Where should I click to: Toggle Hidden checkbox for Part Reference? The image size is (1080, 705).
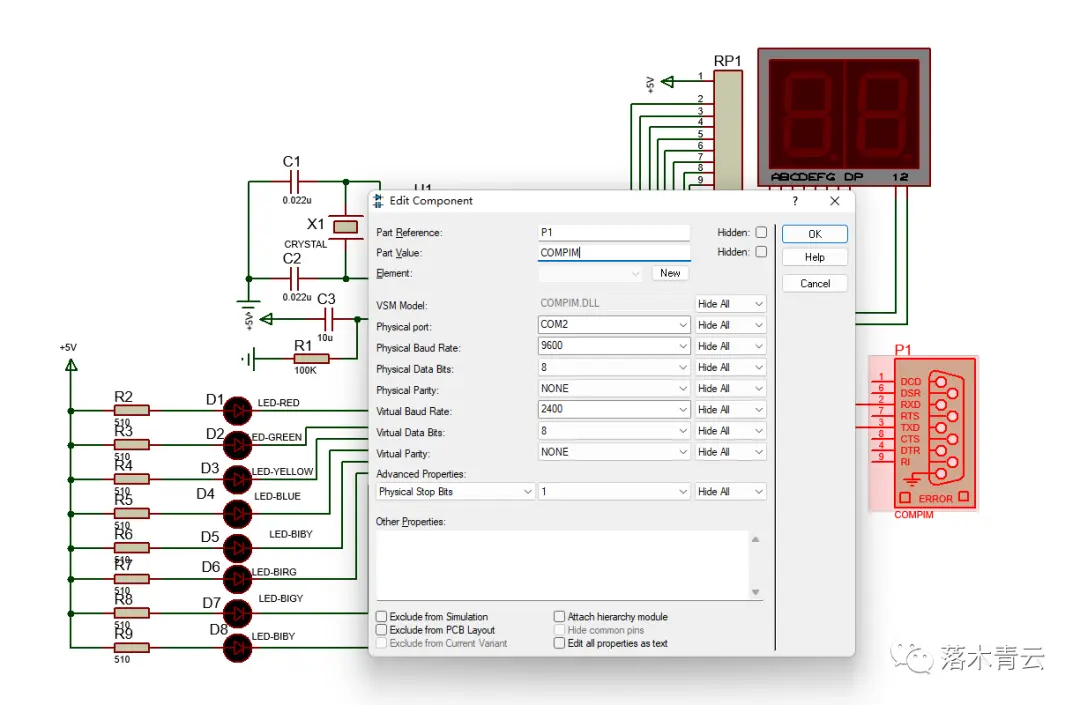click(761, 232)
